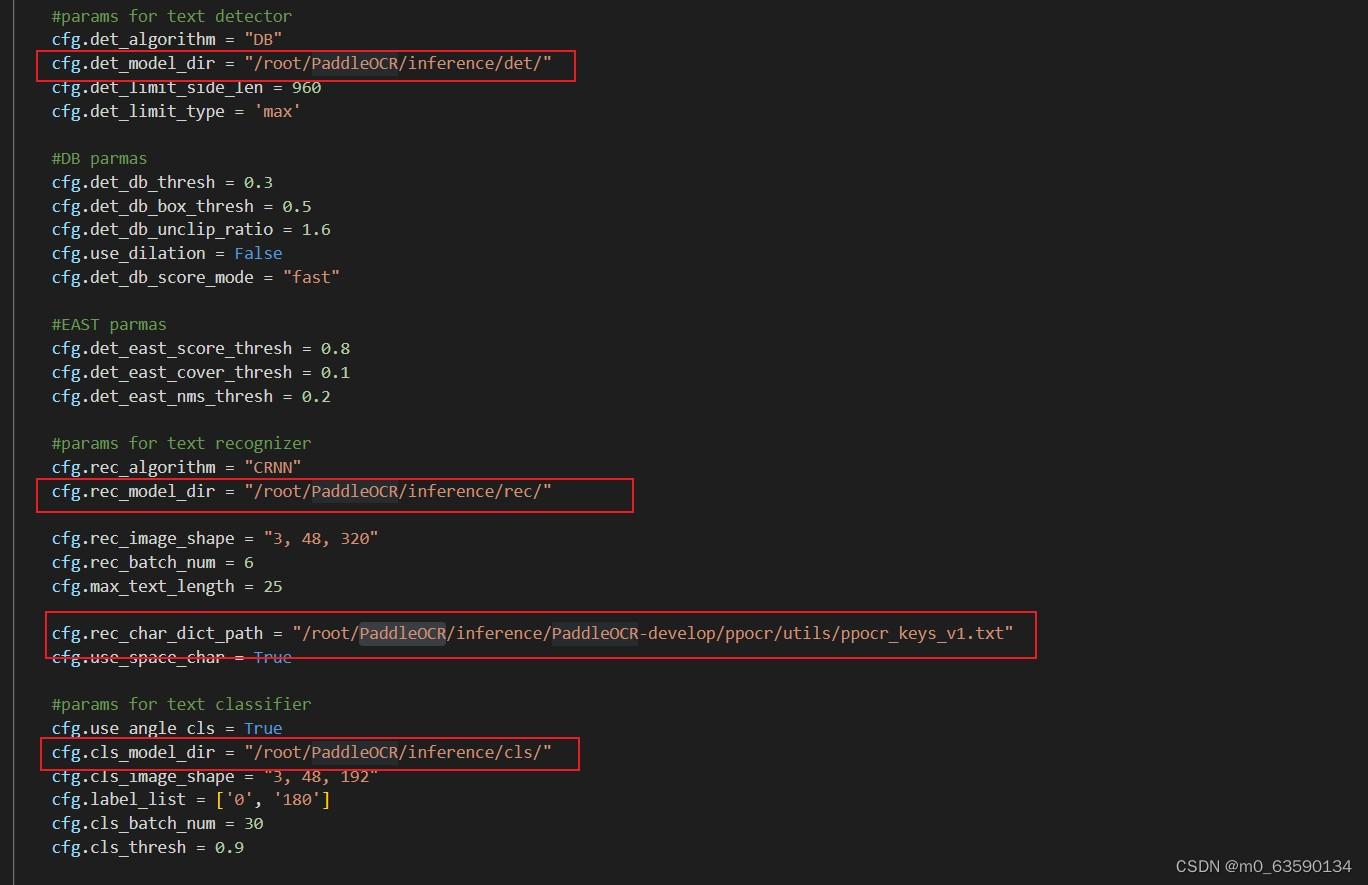
Task: Click the '#params for text recognizer' comment
Action: pos(182,443)
